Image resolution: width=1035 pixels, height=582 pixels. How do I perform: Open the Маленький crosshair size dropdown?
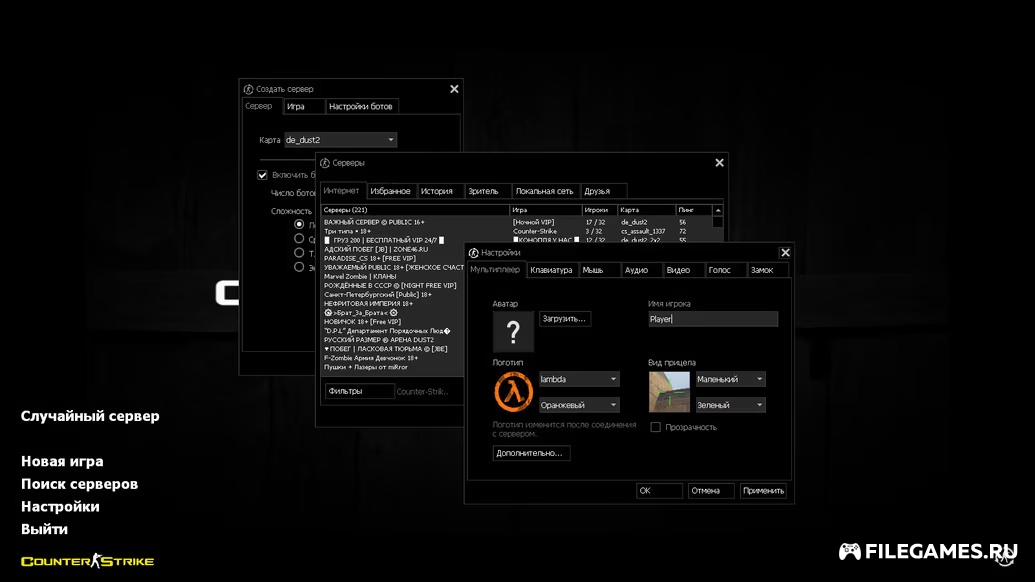tap(730, 379)
